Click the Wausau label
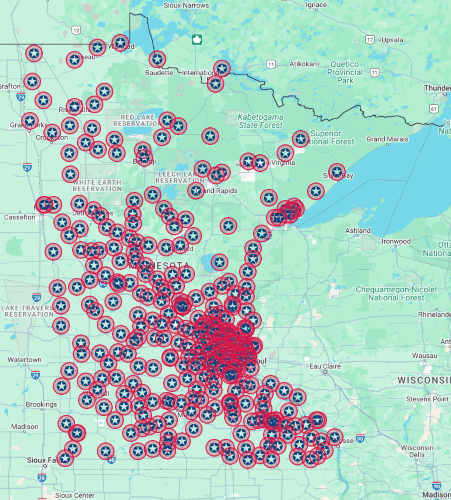The image size is (451, 500). (424, 356)
